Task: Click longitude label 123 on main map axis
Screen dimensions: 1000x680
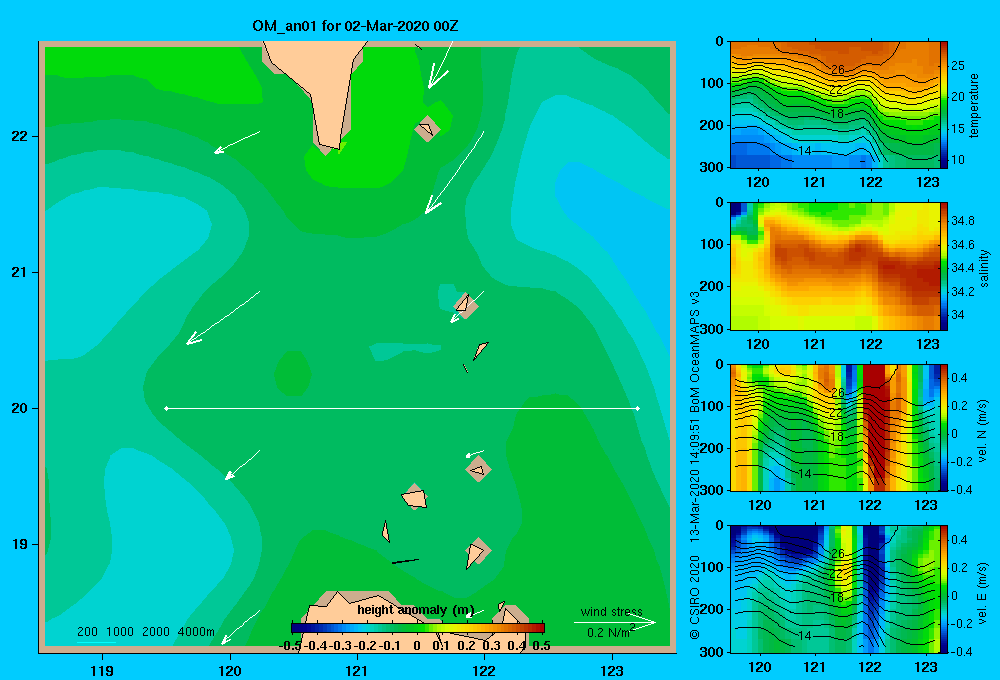Action: (x=612, y=670)
